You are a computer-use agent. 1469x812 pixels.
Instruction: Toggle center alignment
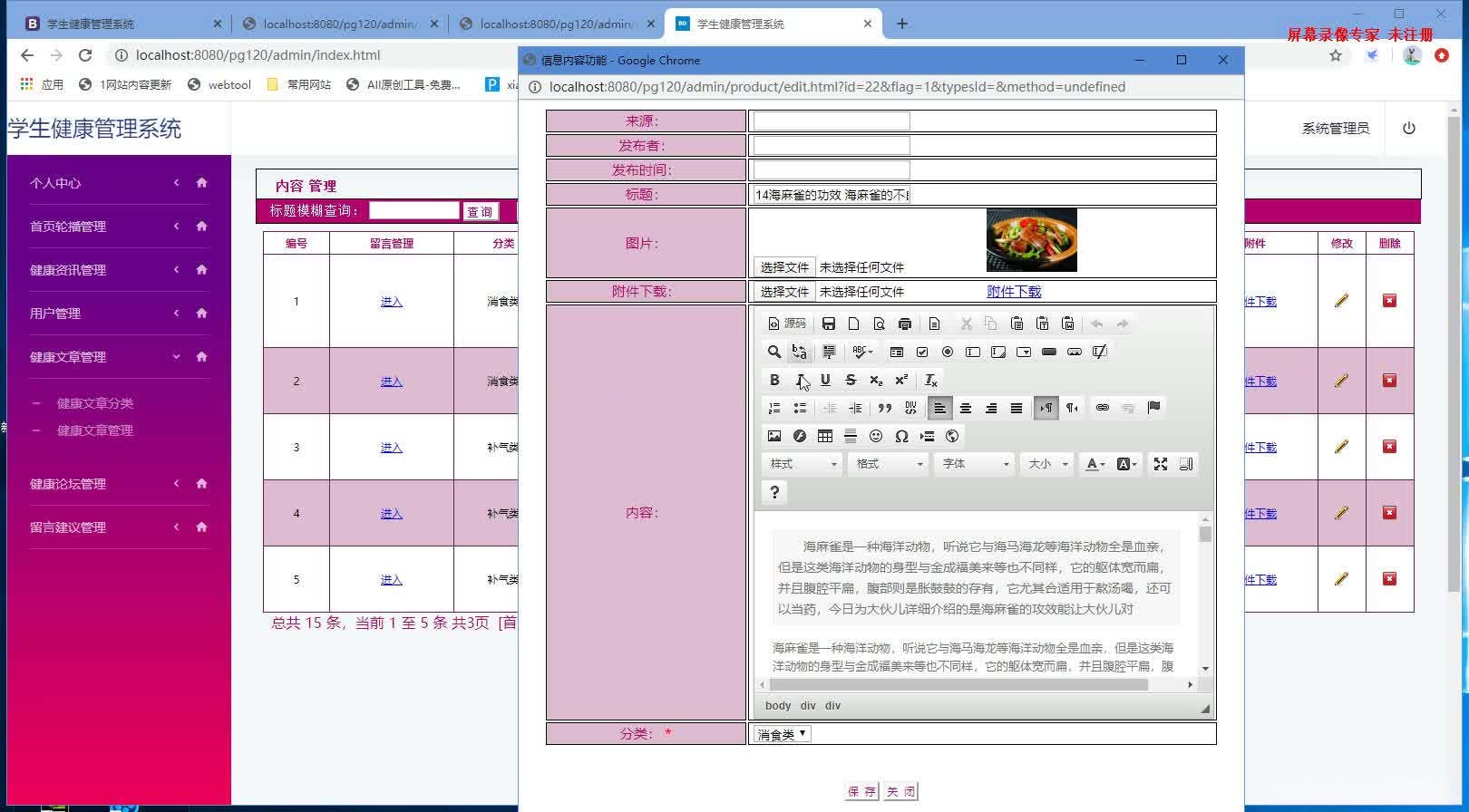coord(966,408)
